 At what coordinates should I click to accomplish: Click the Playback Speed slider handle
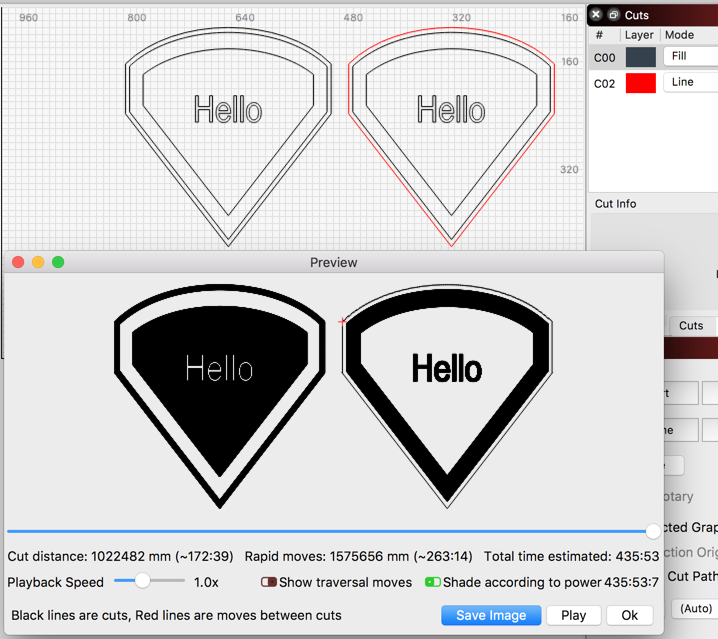(x=142, y=581)
